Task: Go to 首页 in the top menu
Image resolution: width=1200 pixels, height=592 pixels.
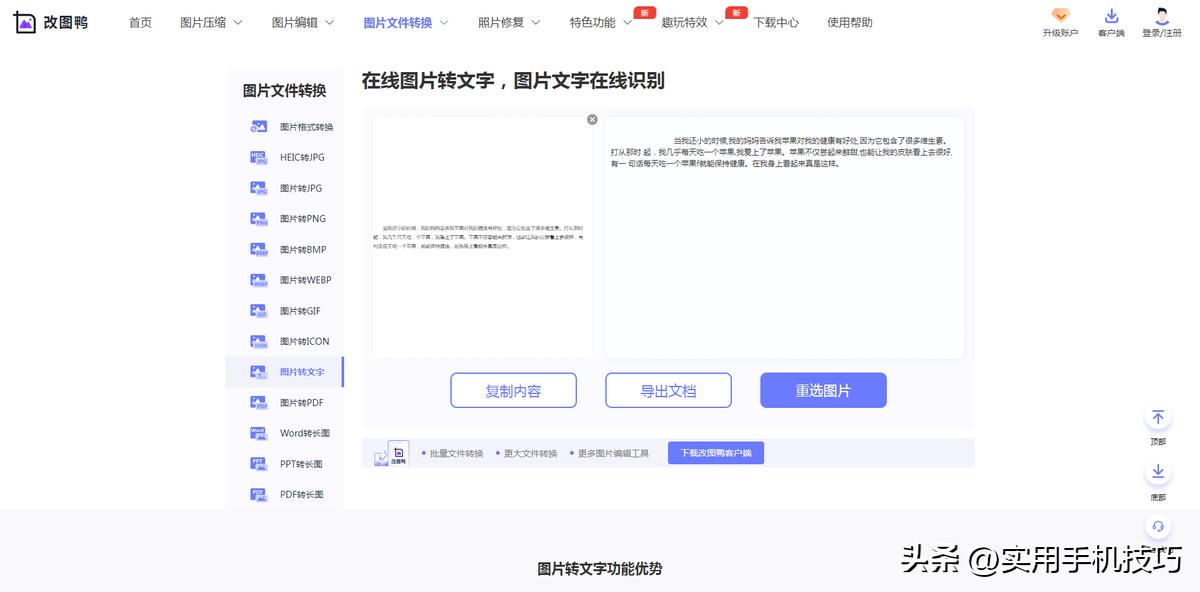Action: (140, 22)
